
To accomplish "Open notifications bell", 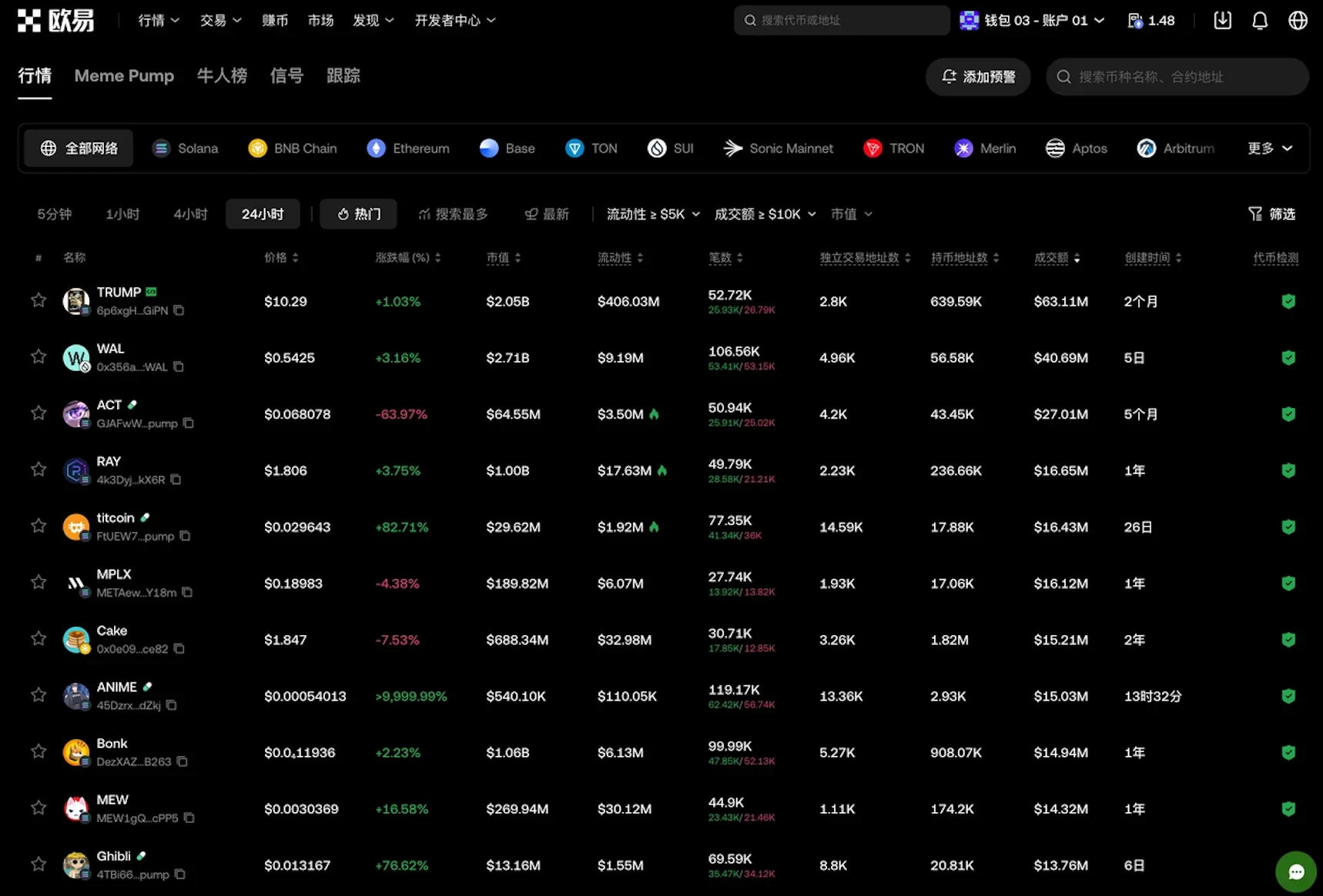I will 1260,21.
